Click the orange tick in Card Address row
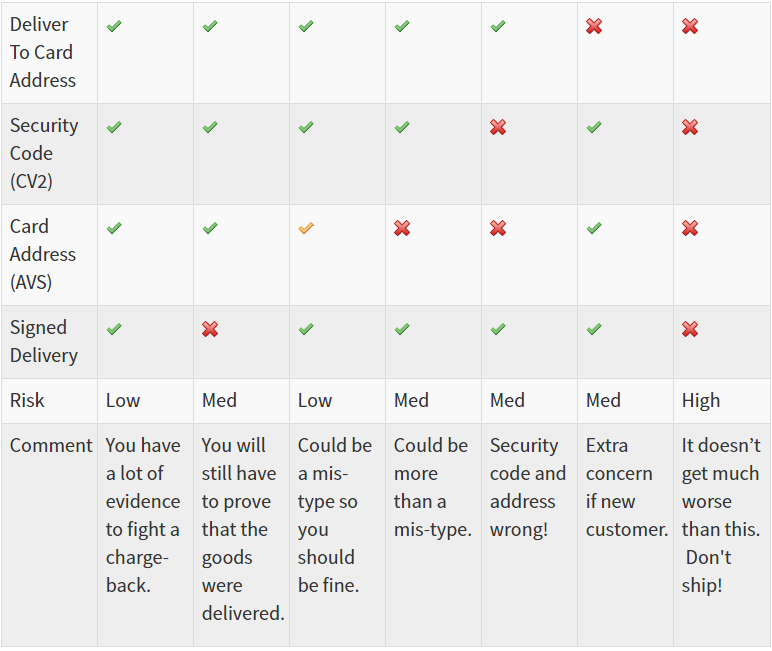772x651 pixels. (306, 228)
